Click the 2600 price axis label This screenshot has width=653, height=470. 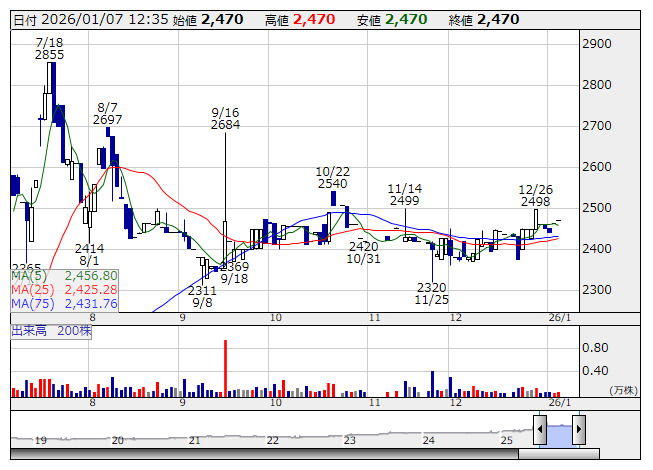[x=597, y=167]
